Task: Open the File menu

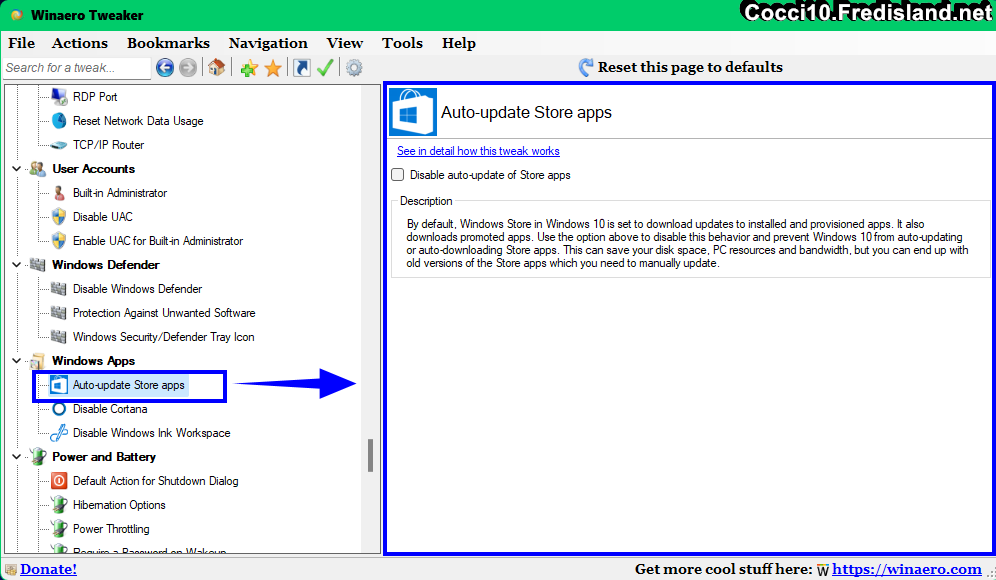Action: (22, 43)
